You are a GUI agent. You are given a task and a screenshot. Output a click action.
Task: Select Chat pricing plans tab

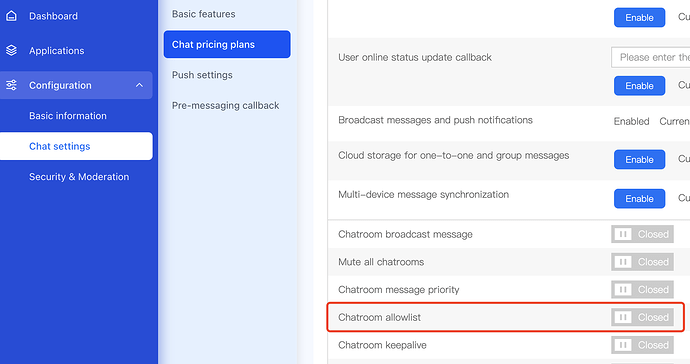227,44
